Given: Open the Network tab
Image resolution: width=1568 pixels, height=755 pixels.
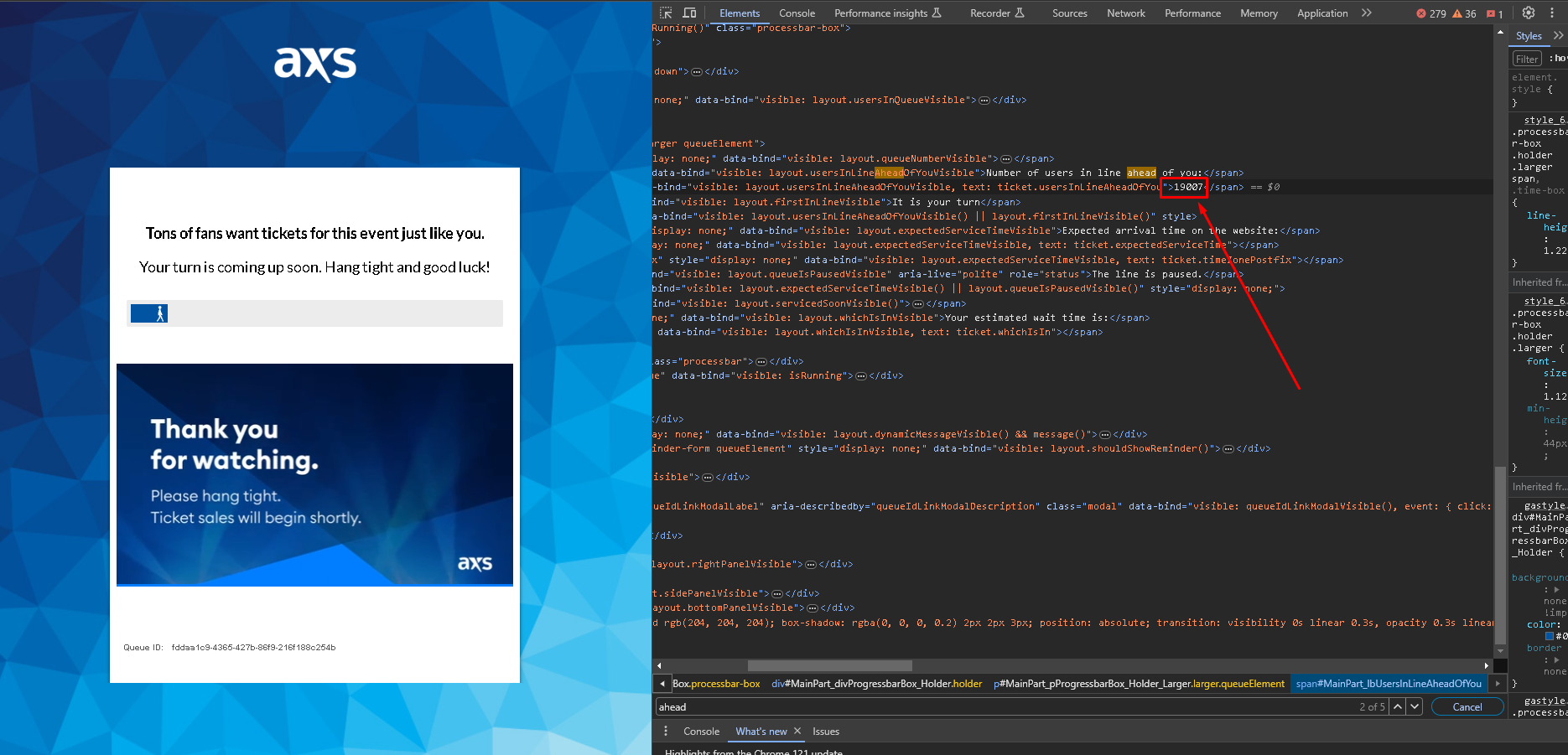Looking at the screenshot, I should (1125, 13).
